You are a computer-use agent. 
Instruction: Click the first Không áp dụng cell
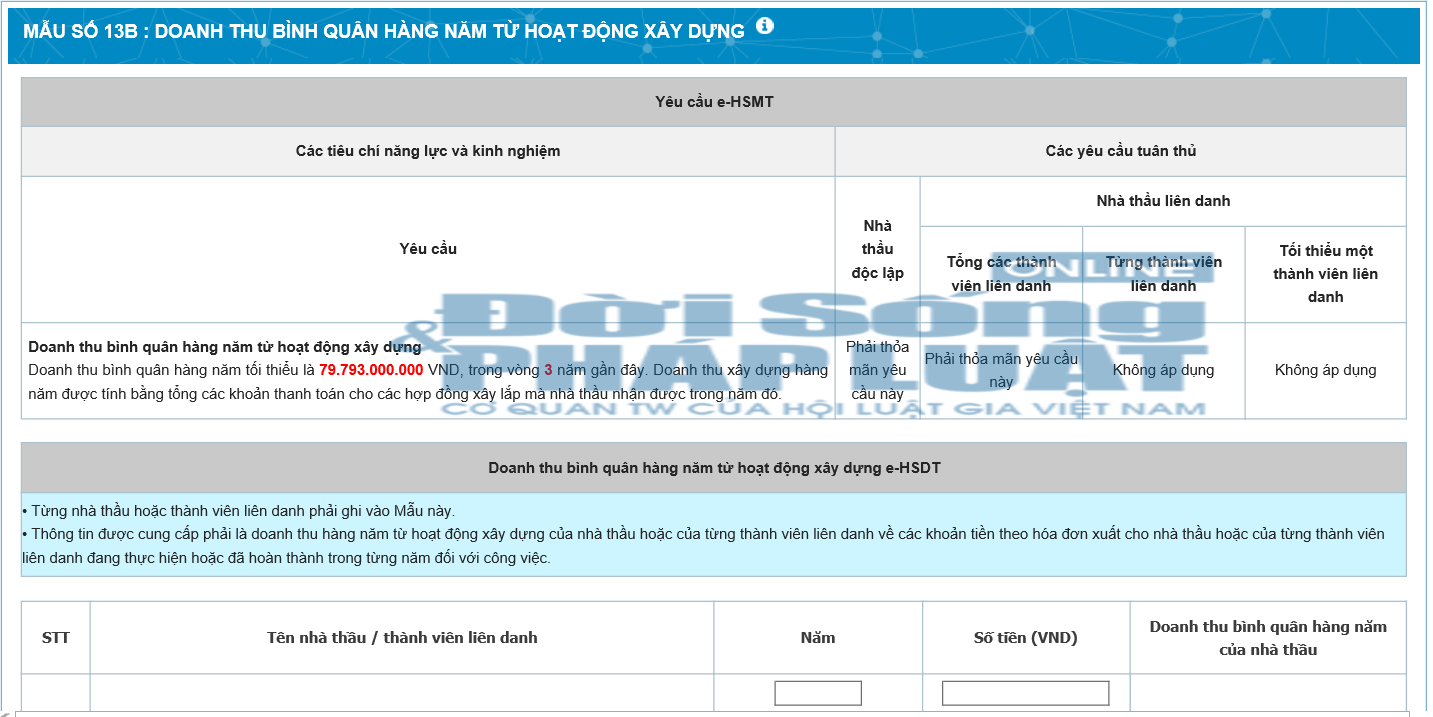click(x=1163, y=369)
